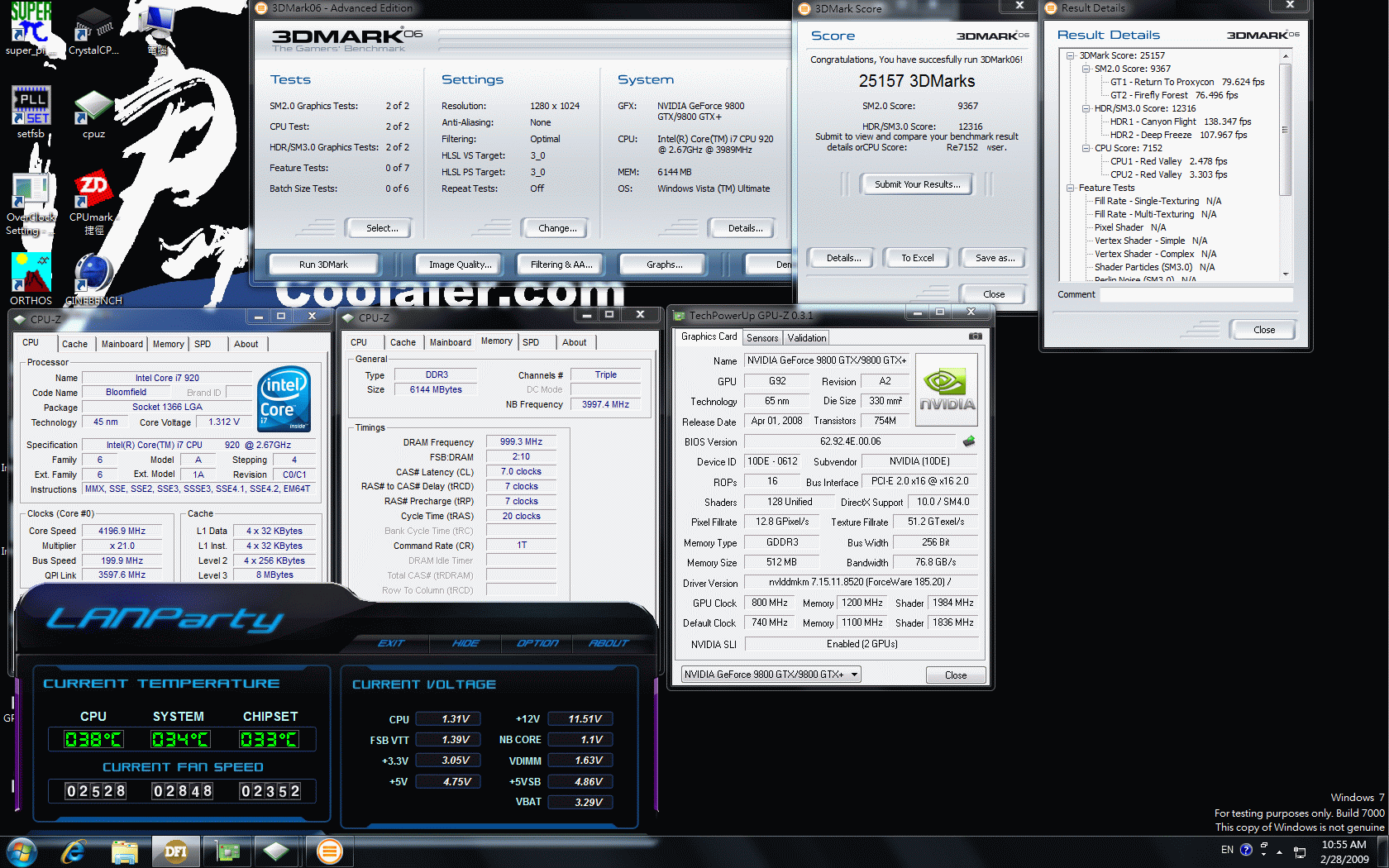Image resolution: width=1389 pixels, height=868 pixels.
Task: Open network icon in system tray
Action: tap(1300, 851)
